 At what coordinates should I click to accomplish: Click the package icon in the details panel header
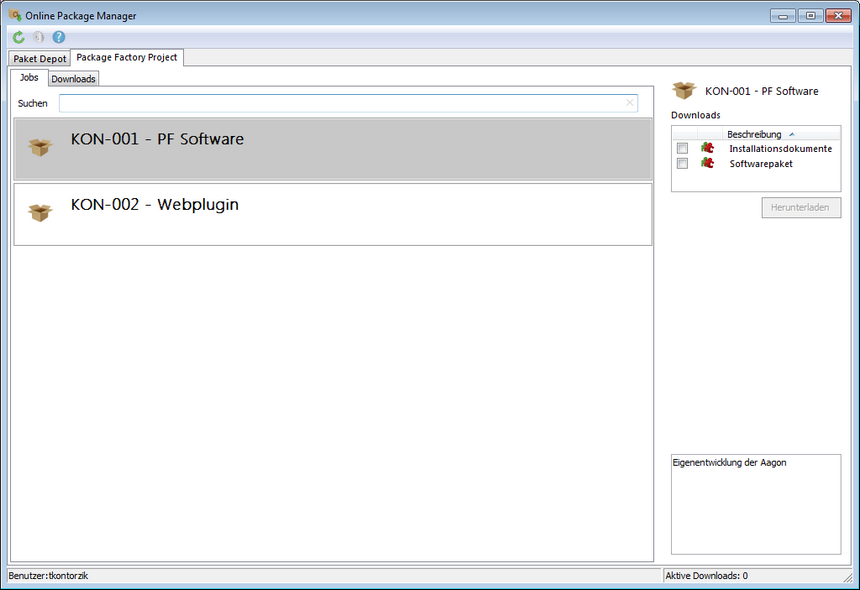coord(684,91)
